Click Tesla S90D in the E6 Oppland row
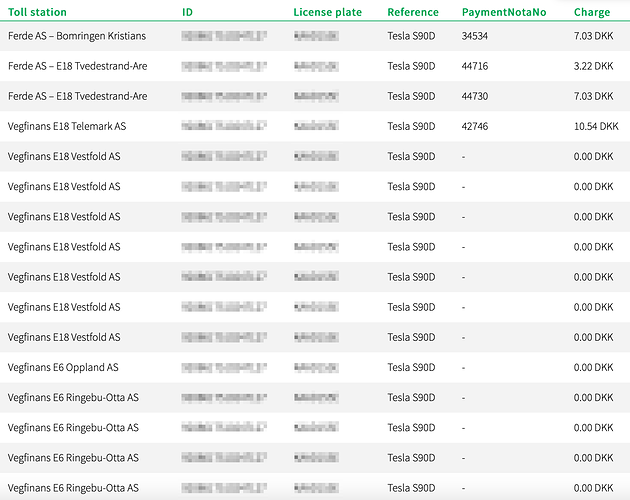Viewport: 630px width, 500px height. 411,367
